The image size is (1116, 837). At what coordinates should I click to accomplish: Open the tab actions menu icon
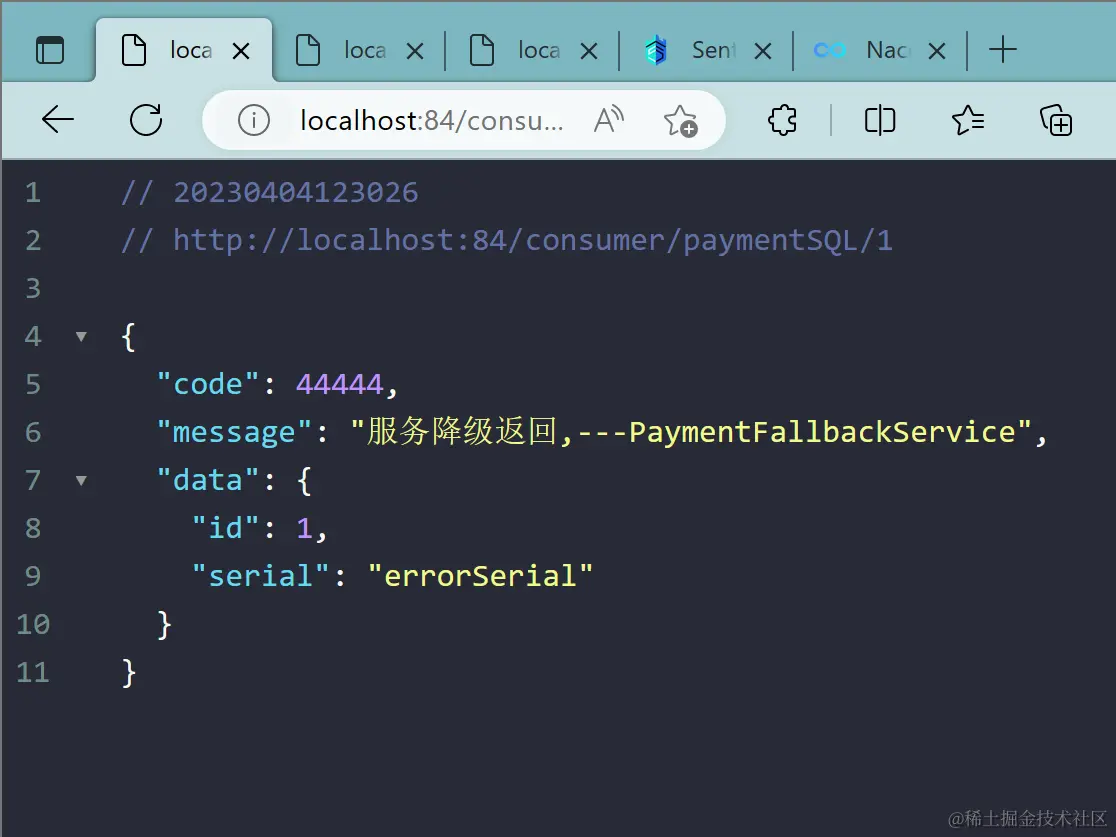[50, 51]
